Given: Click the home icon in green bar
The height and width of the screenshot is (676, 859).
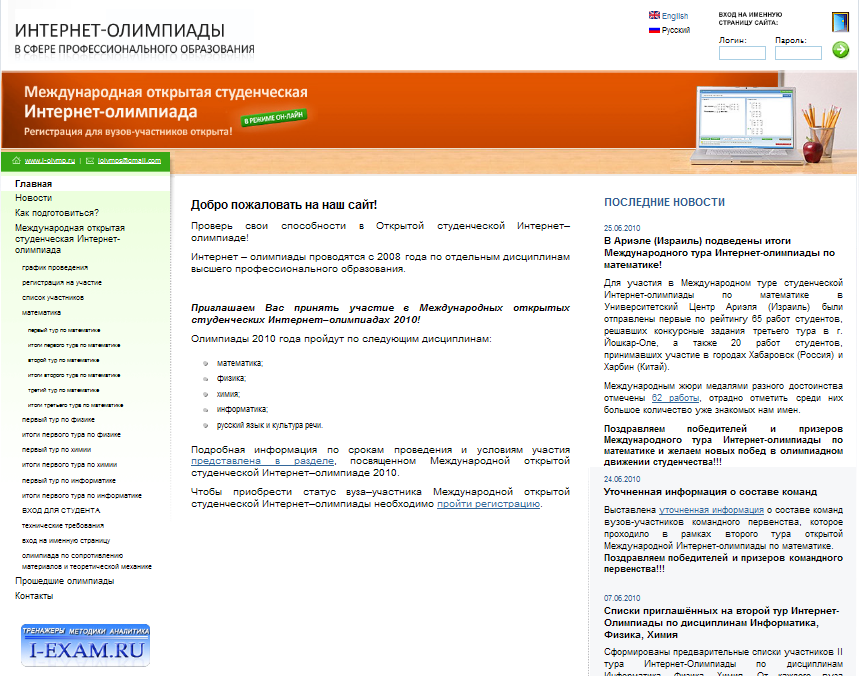Looking at the screenshot, I should tap(15, 160).
